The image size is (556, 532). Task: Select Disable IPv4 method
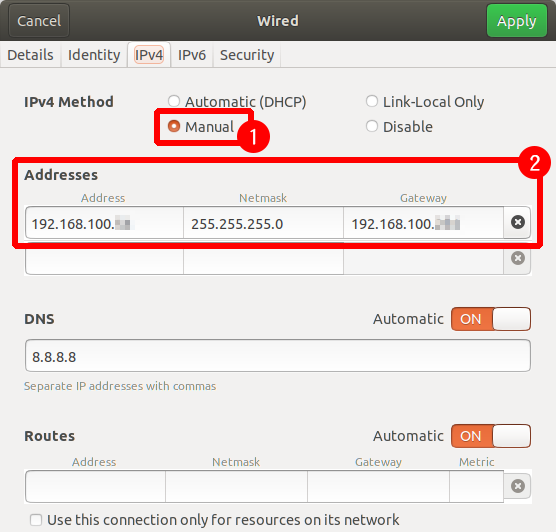click(x=399, y=127)
